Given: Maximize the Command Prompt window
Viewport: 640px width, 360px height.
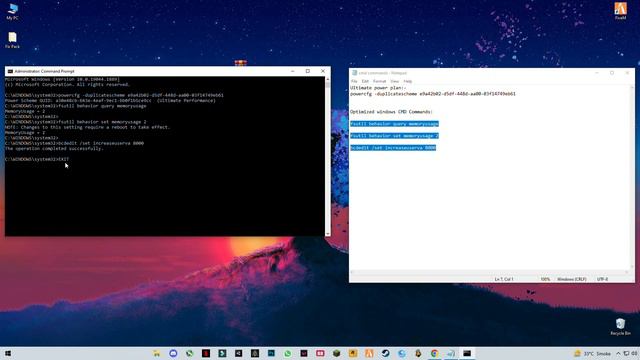Looking at the screenshot, I should click(308, 71).
